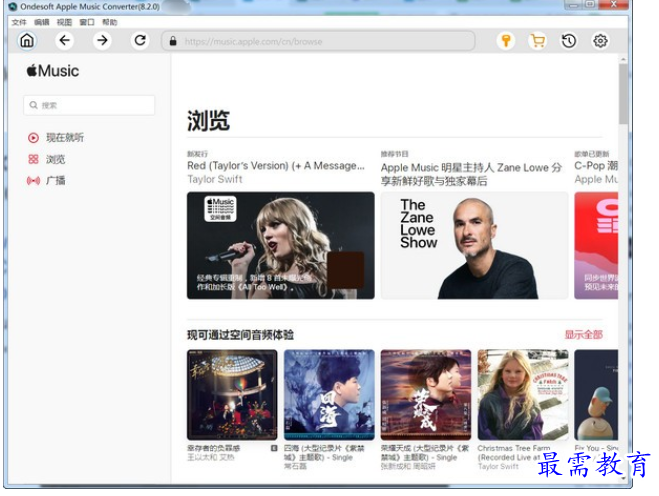Click the 广播 radio wave icon
This screenshot has width=659, height=496.
(x=33, y=181)
